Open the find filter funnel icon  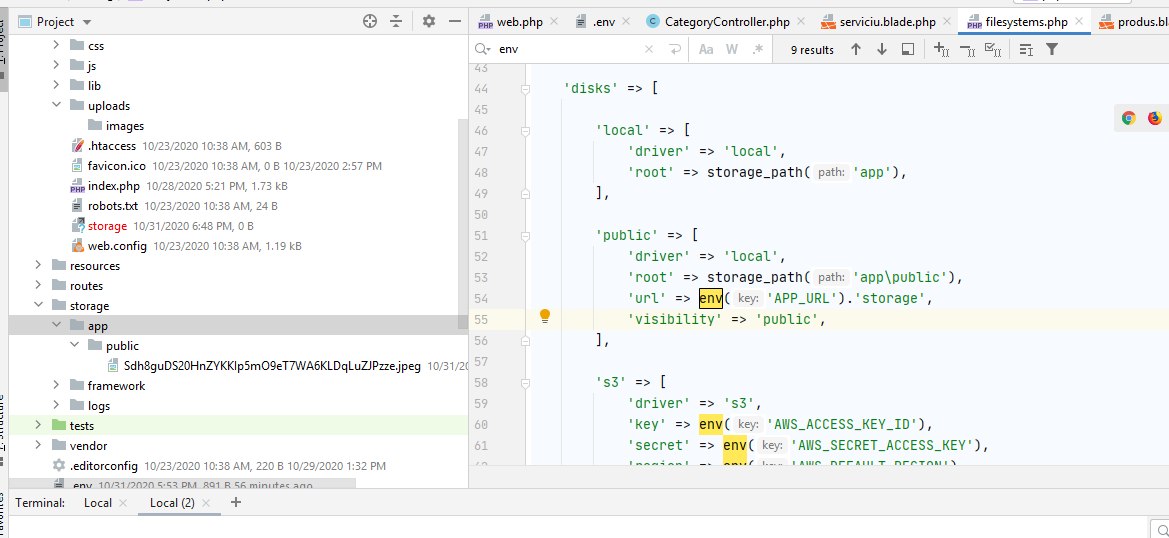pos(1052,49)
